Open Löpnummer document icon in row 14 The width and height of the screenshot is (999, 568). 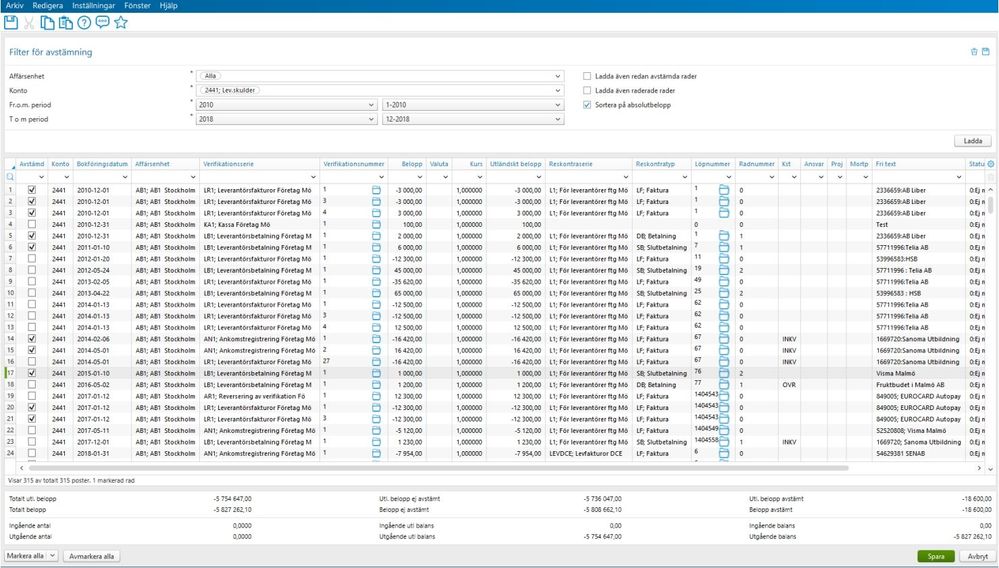tap(724, 339)
